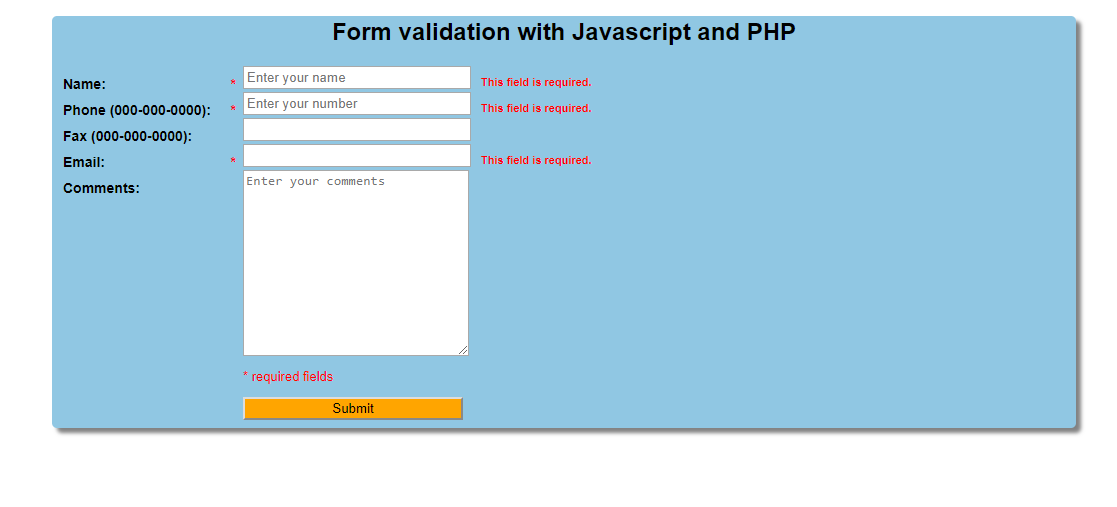Click the red asterisk before Email field

(233, 162)
